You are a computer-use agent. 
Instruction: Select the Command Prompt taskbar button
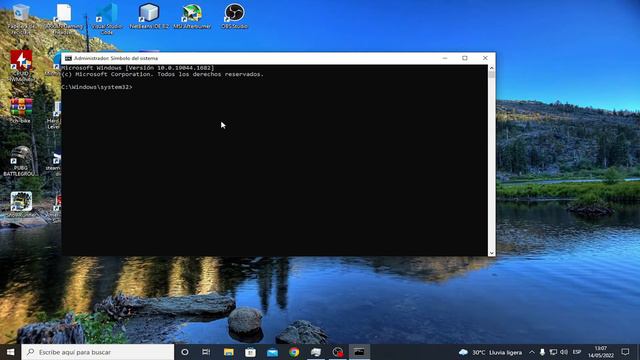[x=359, y=352]
